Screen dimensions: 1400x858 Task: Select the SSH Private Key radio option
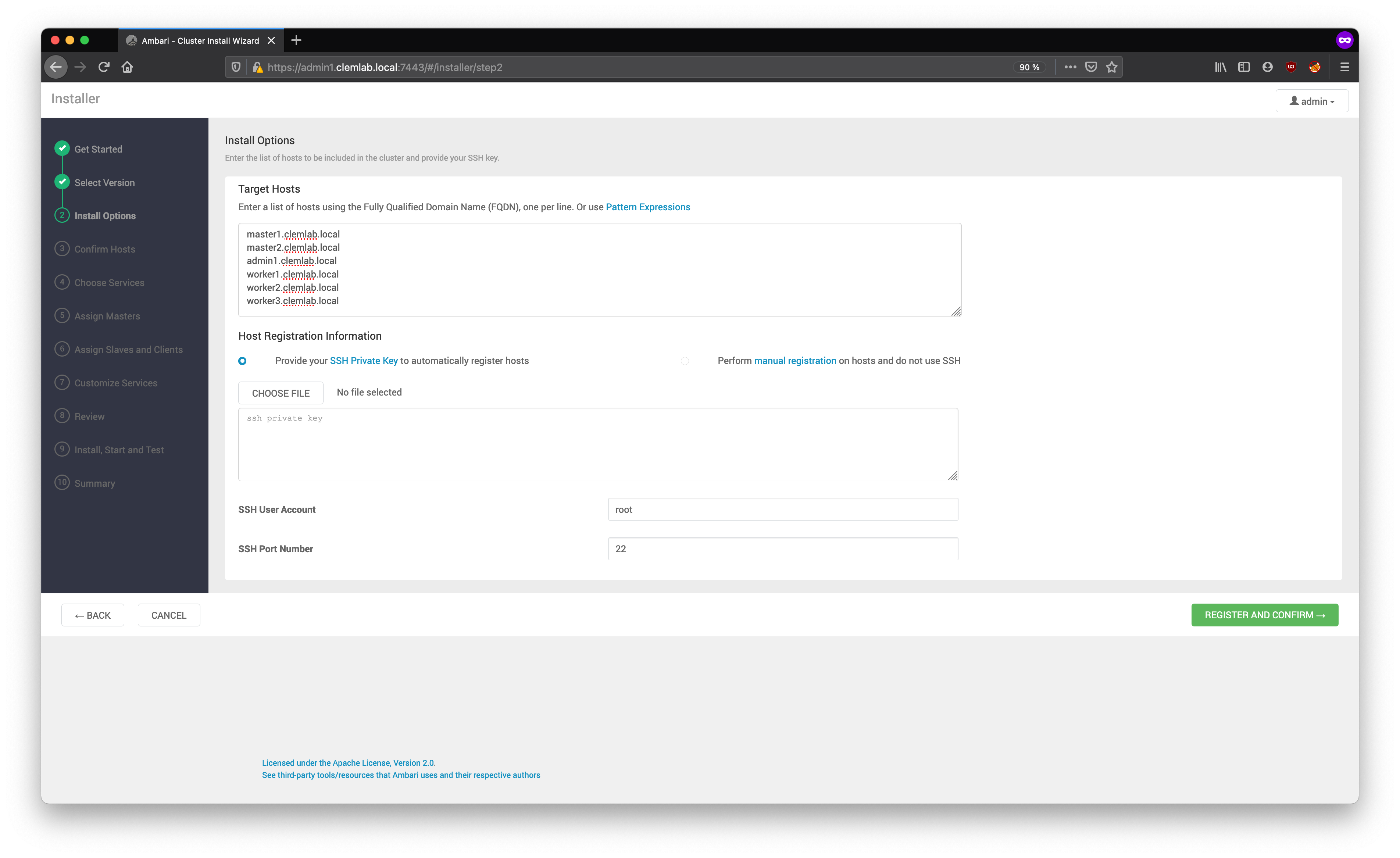242,361
